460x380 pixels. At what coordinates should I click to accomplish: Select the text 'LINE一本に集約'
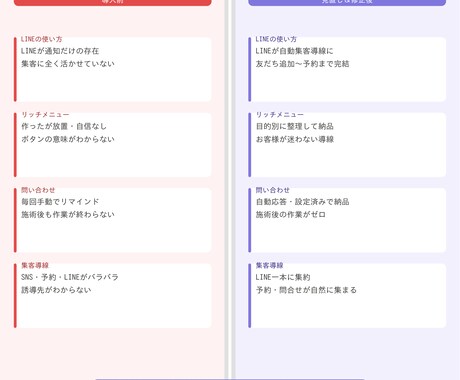pos(283,277)
